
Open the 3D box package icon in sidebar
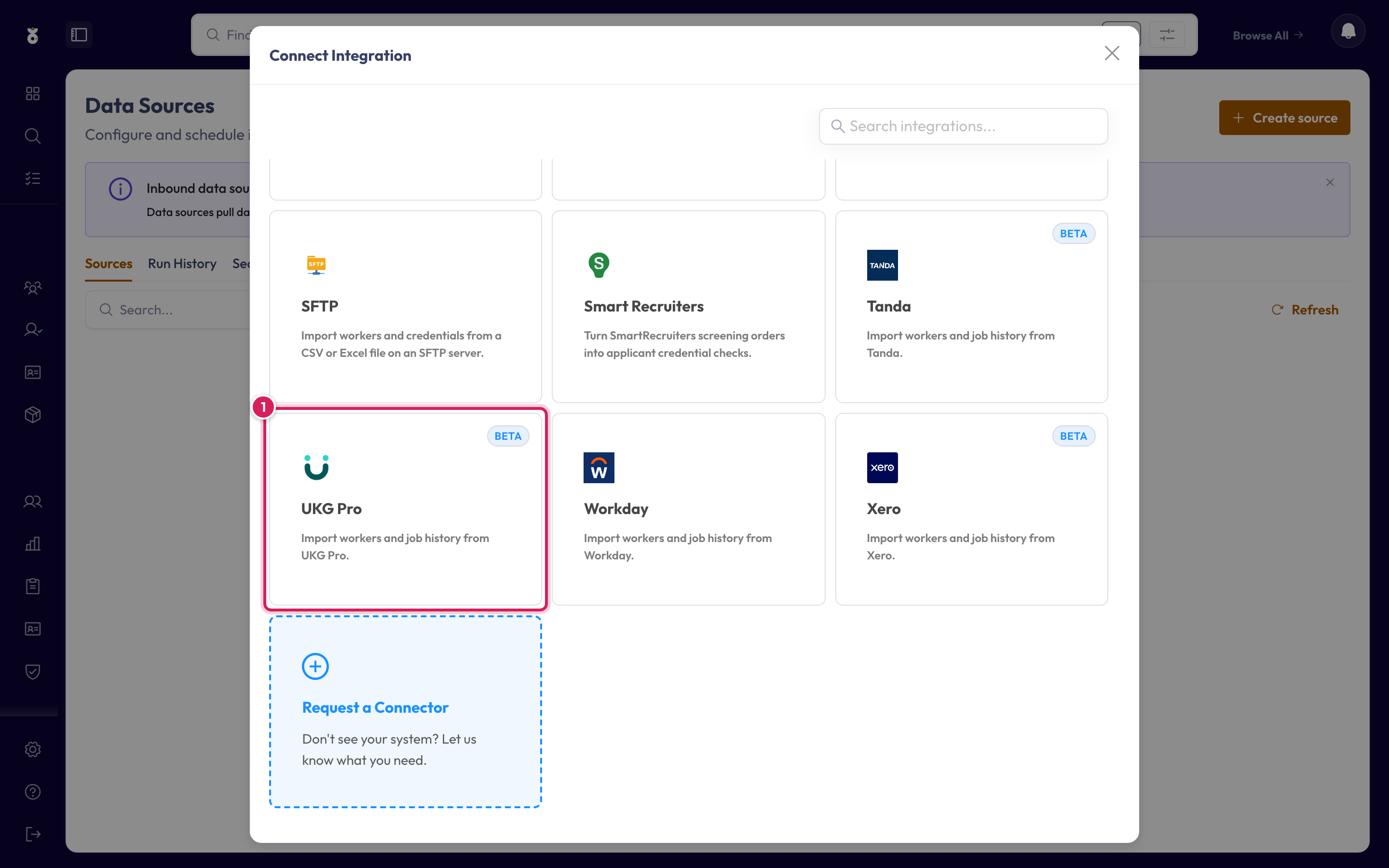[x=33, y=415]
